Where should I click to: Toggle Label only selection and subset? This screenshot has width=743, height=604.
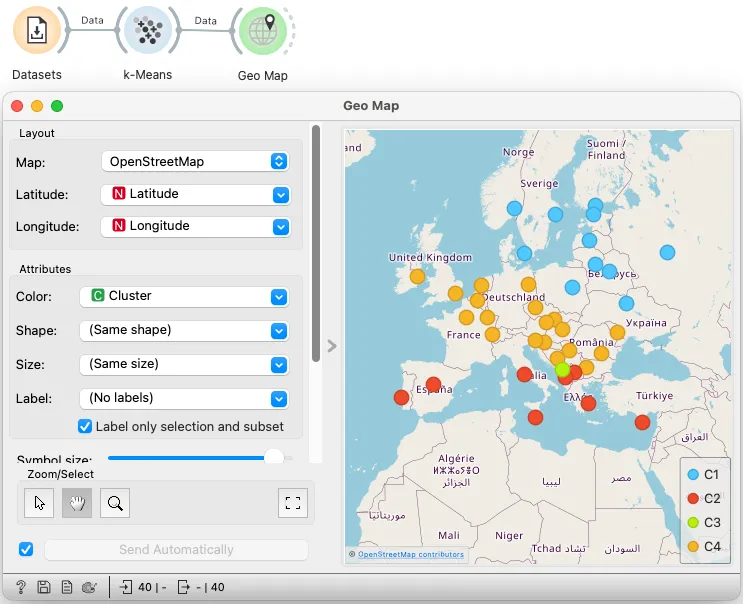coord(85,426)
